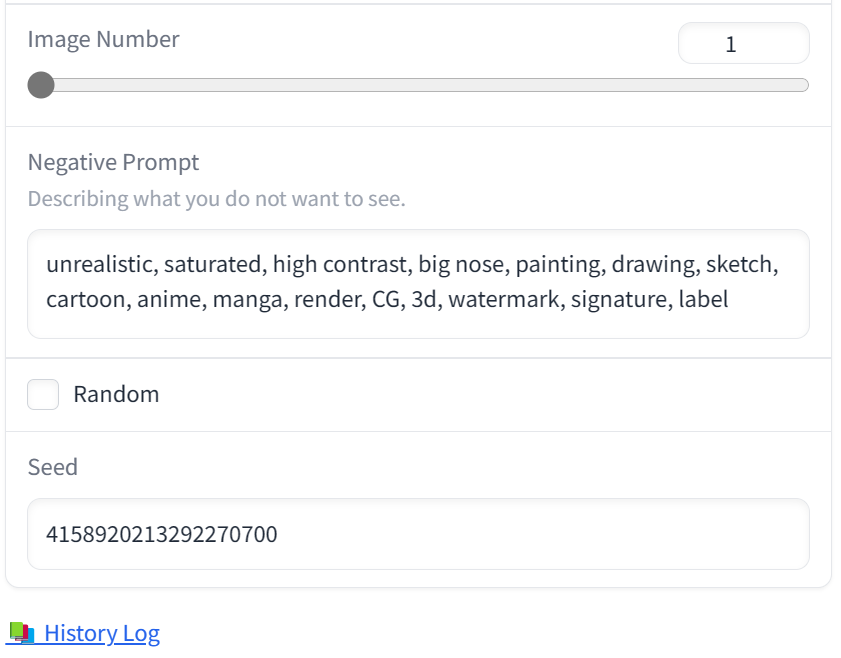841x658 pixels.
Task: Place cursor on the word 'anime'
Action: 169,299
